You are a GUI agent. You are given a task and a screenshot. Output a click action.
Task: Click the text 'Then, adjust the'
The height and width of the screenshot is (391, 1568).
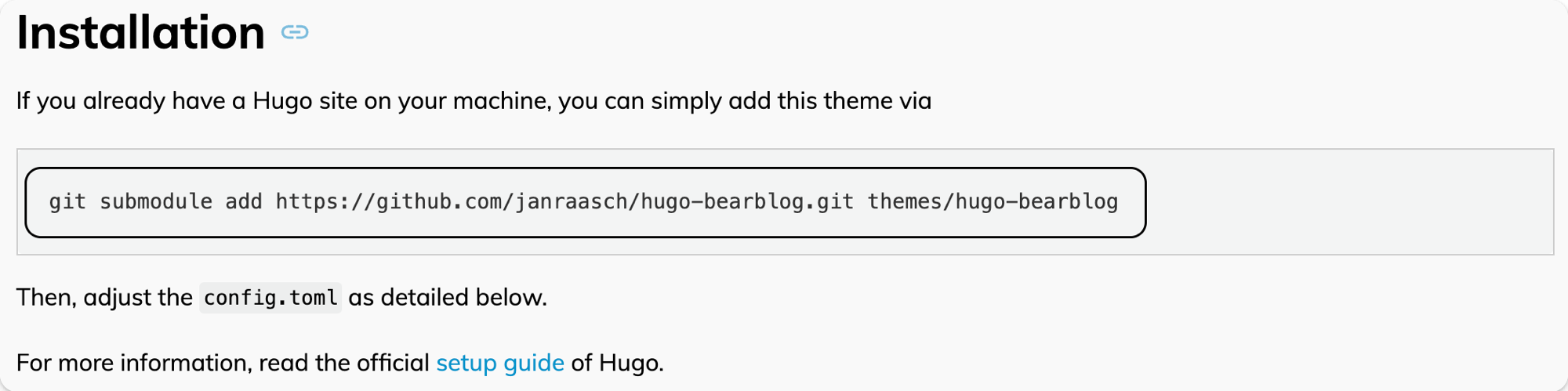pos(104,298)
